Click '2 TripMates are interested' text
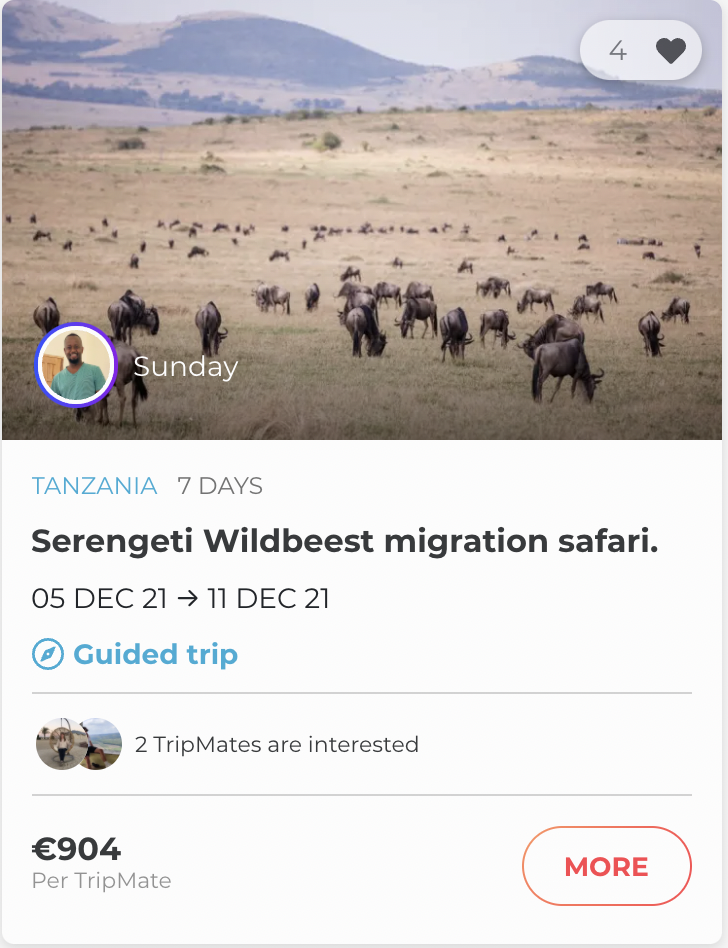Screen dimensions: 728x948 (x=276, y=744)
